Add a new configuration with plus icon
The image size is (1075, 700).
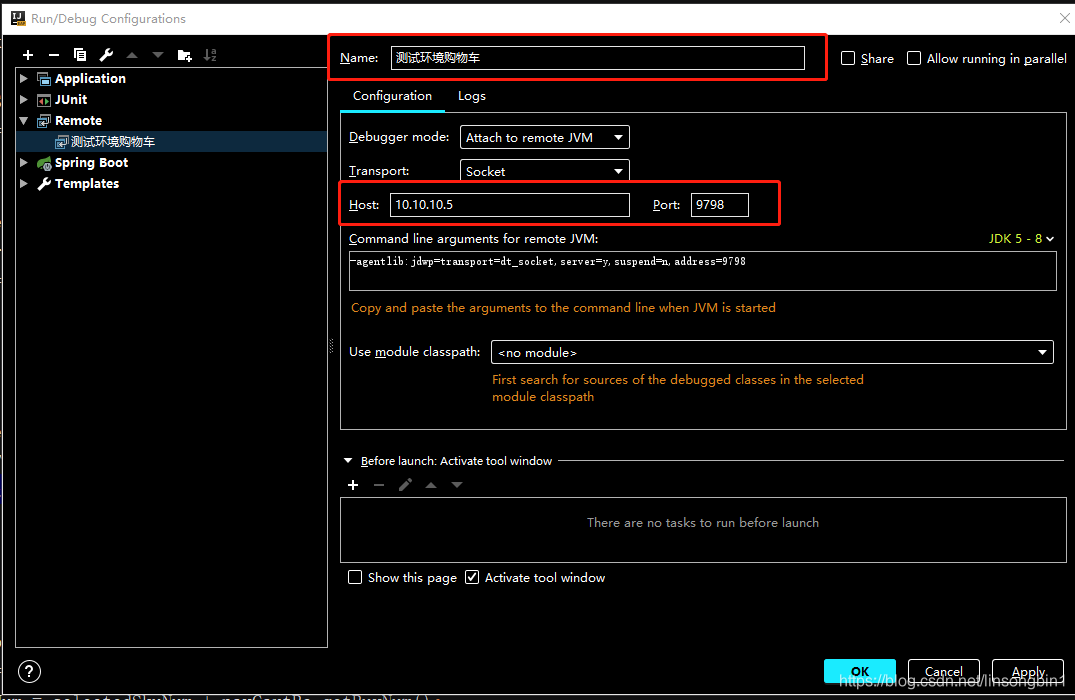point(27,55)
